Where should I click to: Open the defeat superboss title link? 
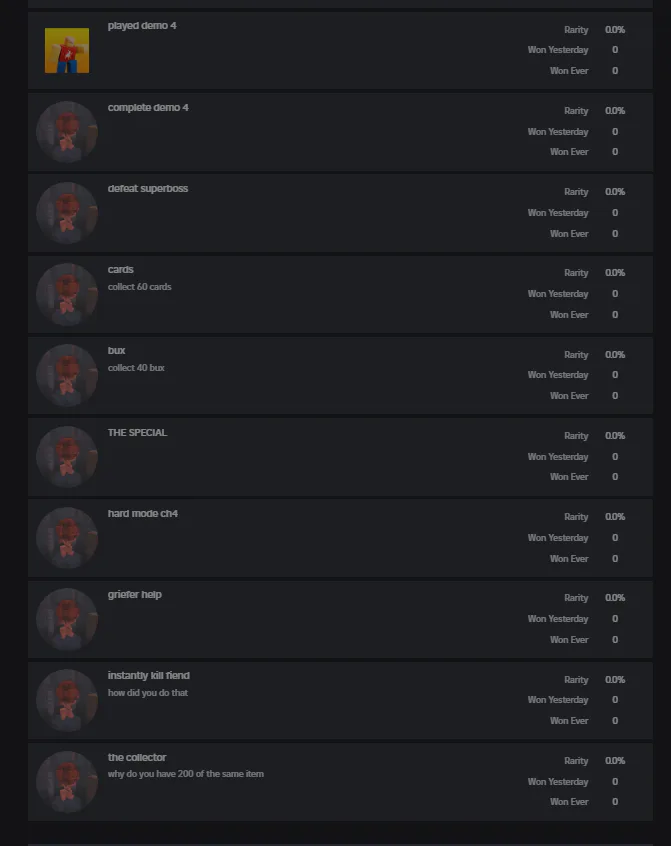click(148, 188)
